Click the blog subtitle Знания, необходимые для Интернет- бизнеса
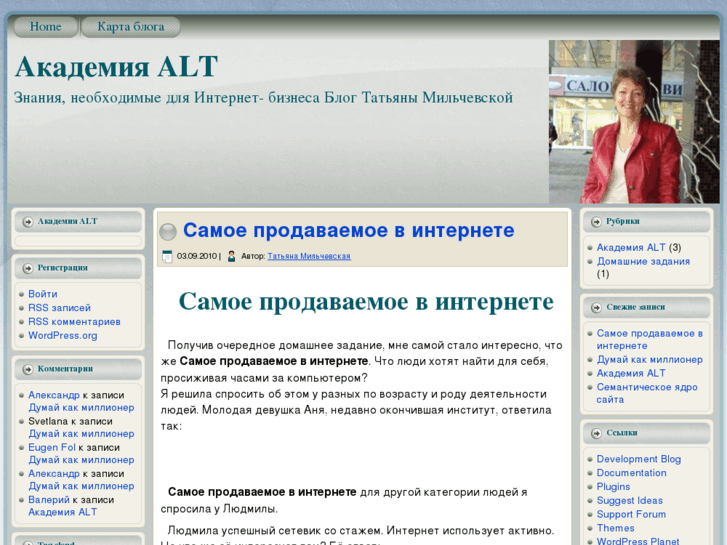Viewport: 727px width, 545px height. [x=167, y=98]
